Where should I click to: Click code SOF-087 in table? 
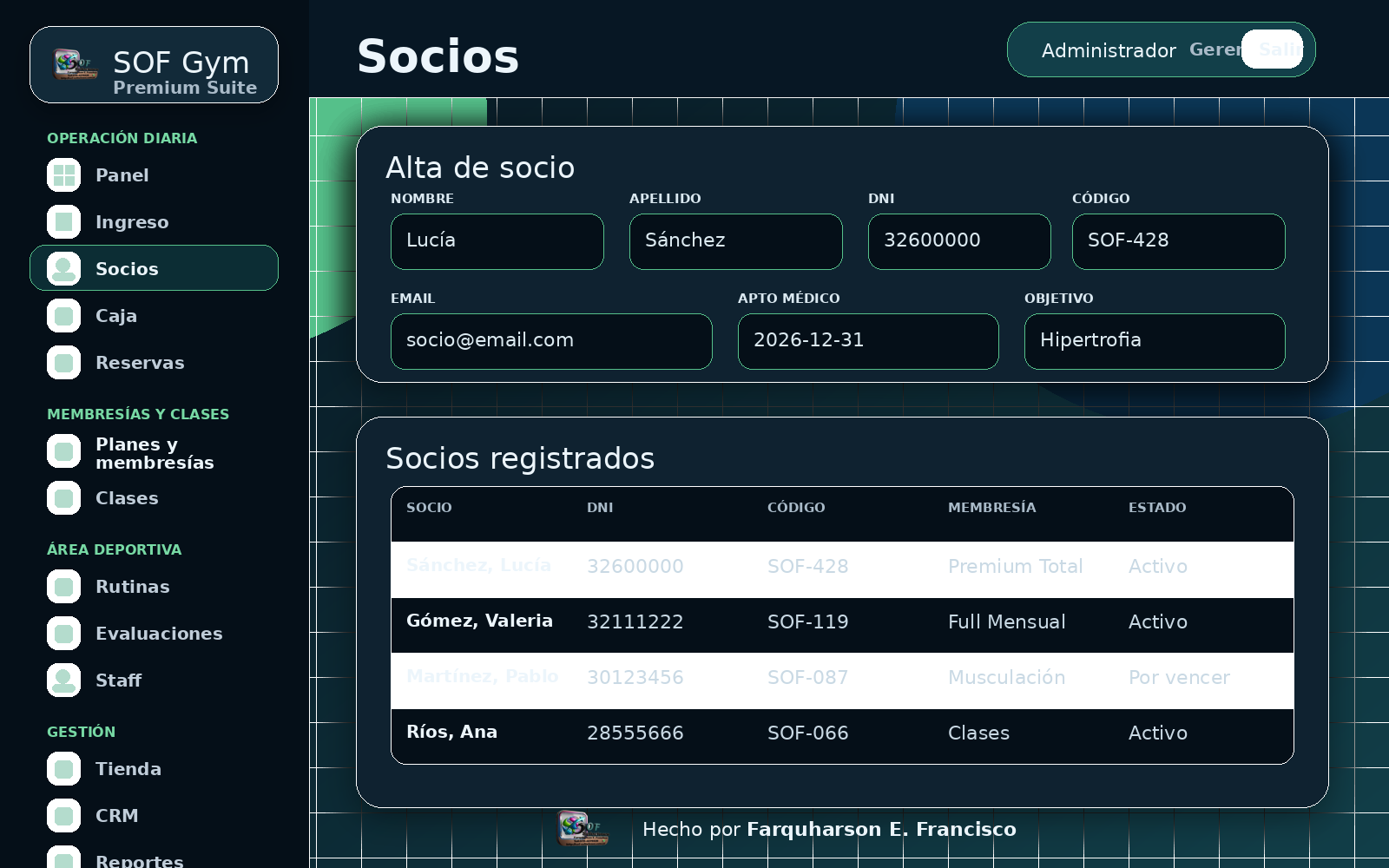pos(807,678)
